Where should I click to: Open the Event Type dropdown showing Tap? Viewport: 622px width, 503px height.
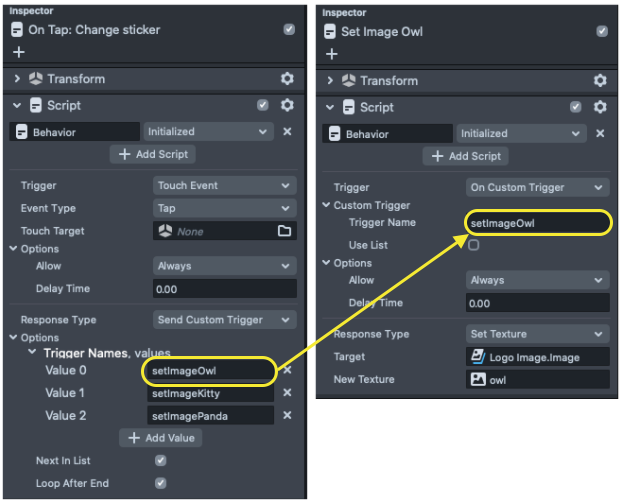click(x=225, y=208)
